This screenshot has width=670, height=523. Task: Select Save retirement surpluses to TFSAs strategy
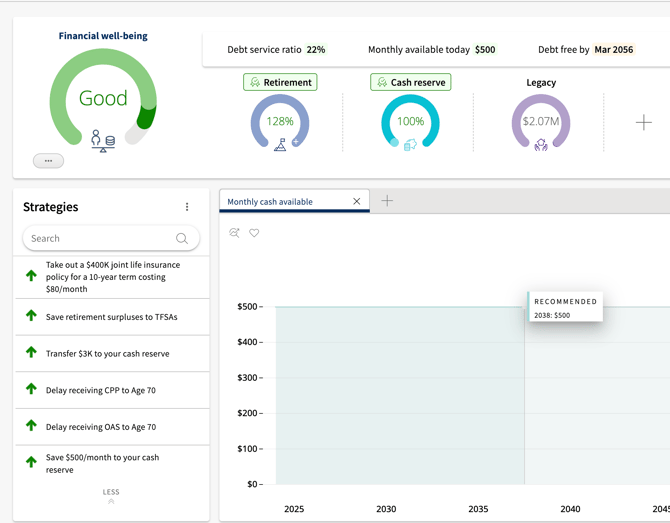pos(112,317)
